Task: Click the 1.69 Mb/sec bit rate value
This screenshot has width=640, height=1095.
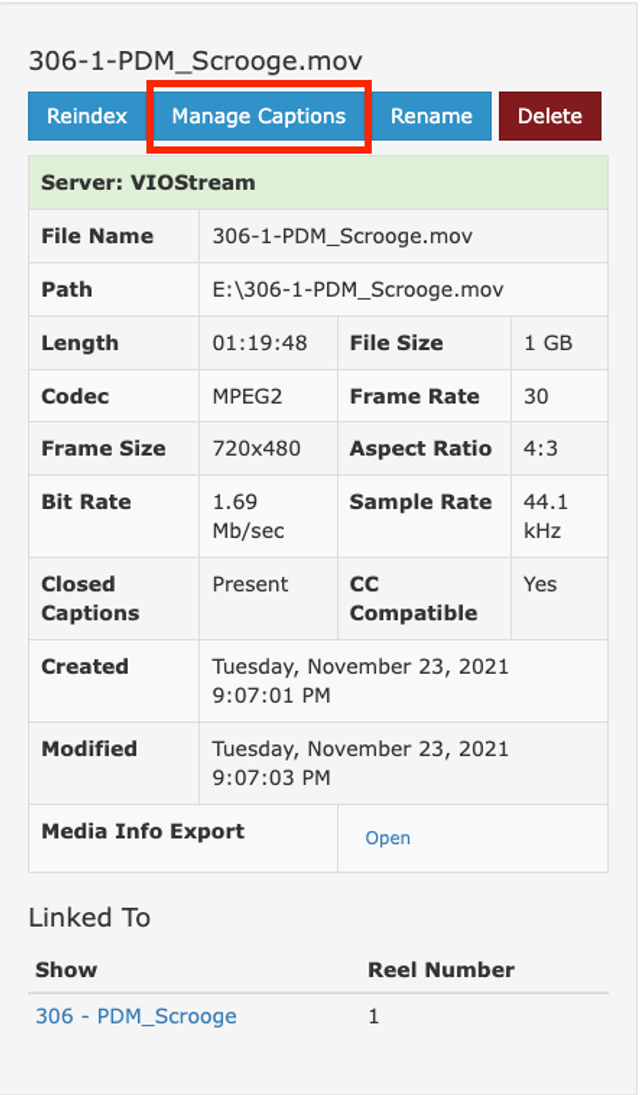Action: click(x=248, y=516)
